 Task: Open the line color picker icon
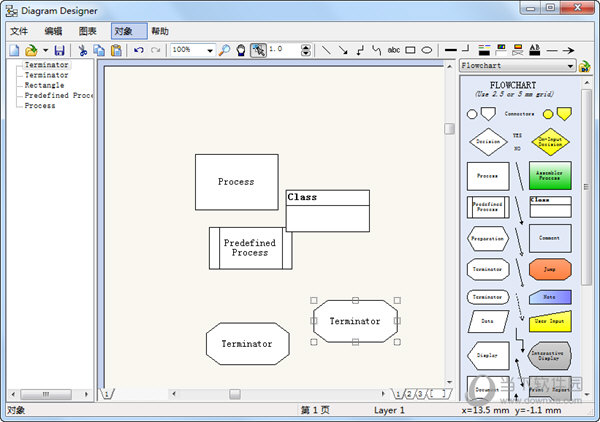coord(484,50)
